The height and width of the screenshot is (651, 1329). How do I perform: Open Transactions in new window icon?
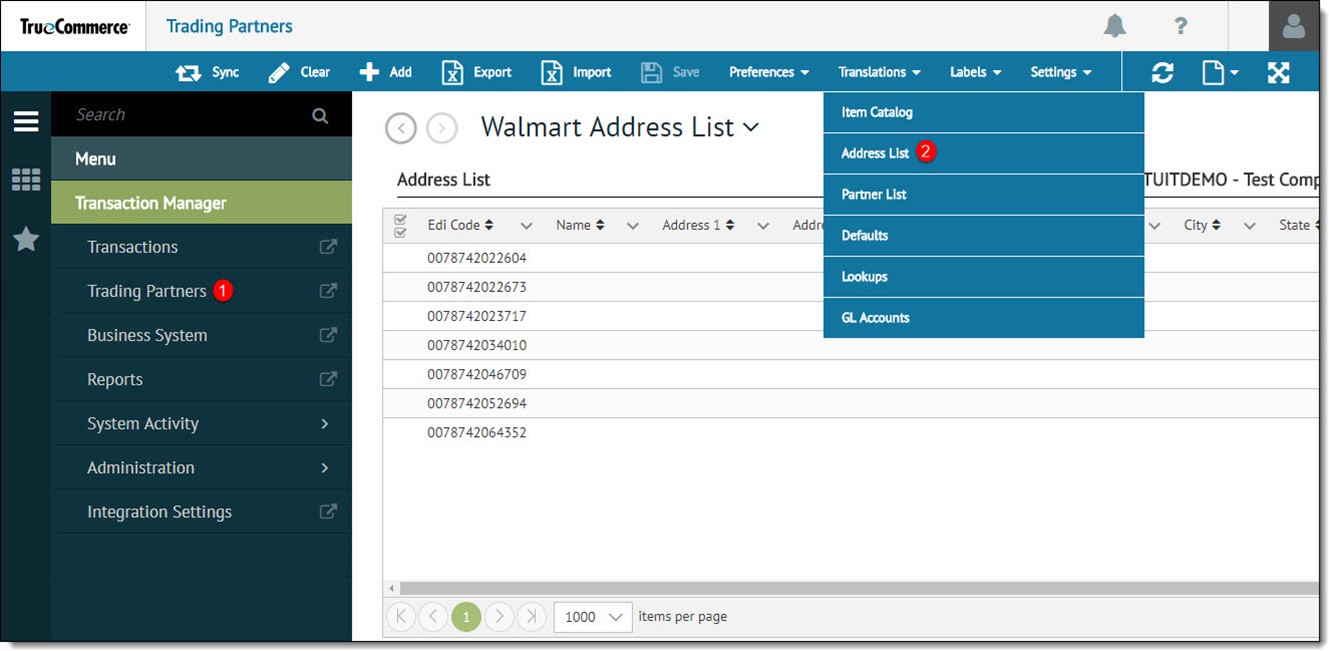[x=328, y=247]
